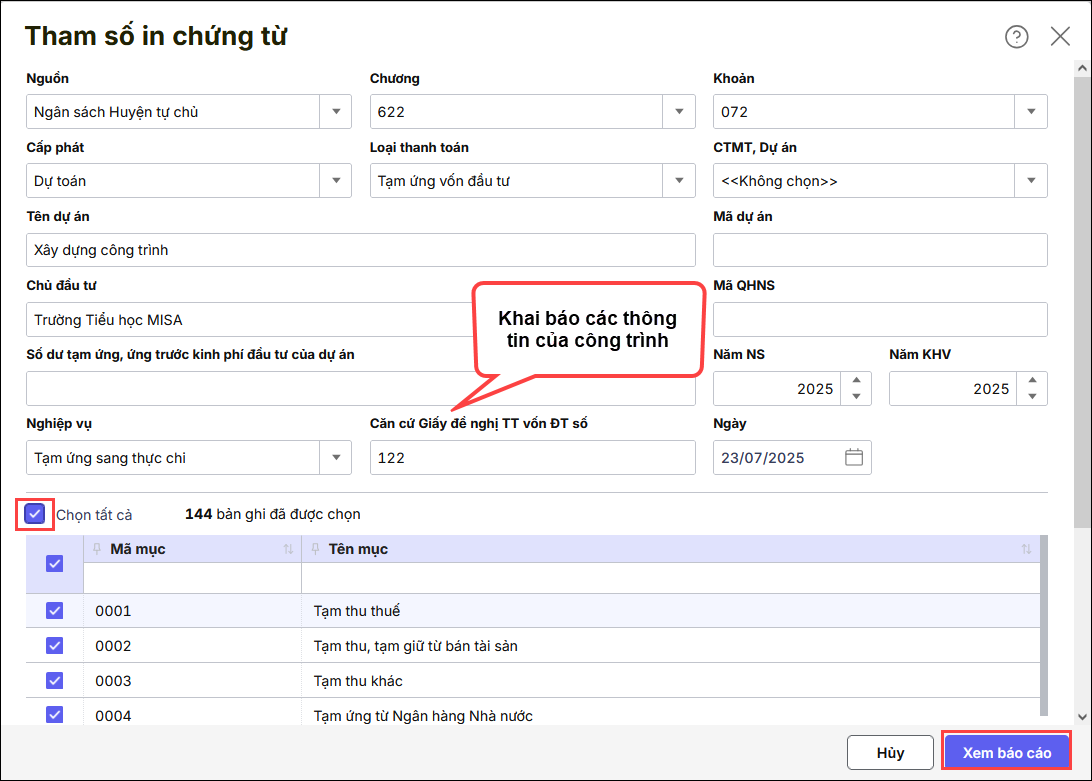
Task: Click the table's vertical scrollbar
Action: point(1044,625)
